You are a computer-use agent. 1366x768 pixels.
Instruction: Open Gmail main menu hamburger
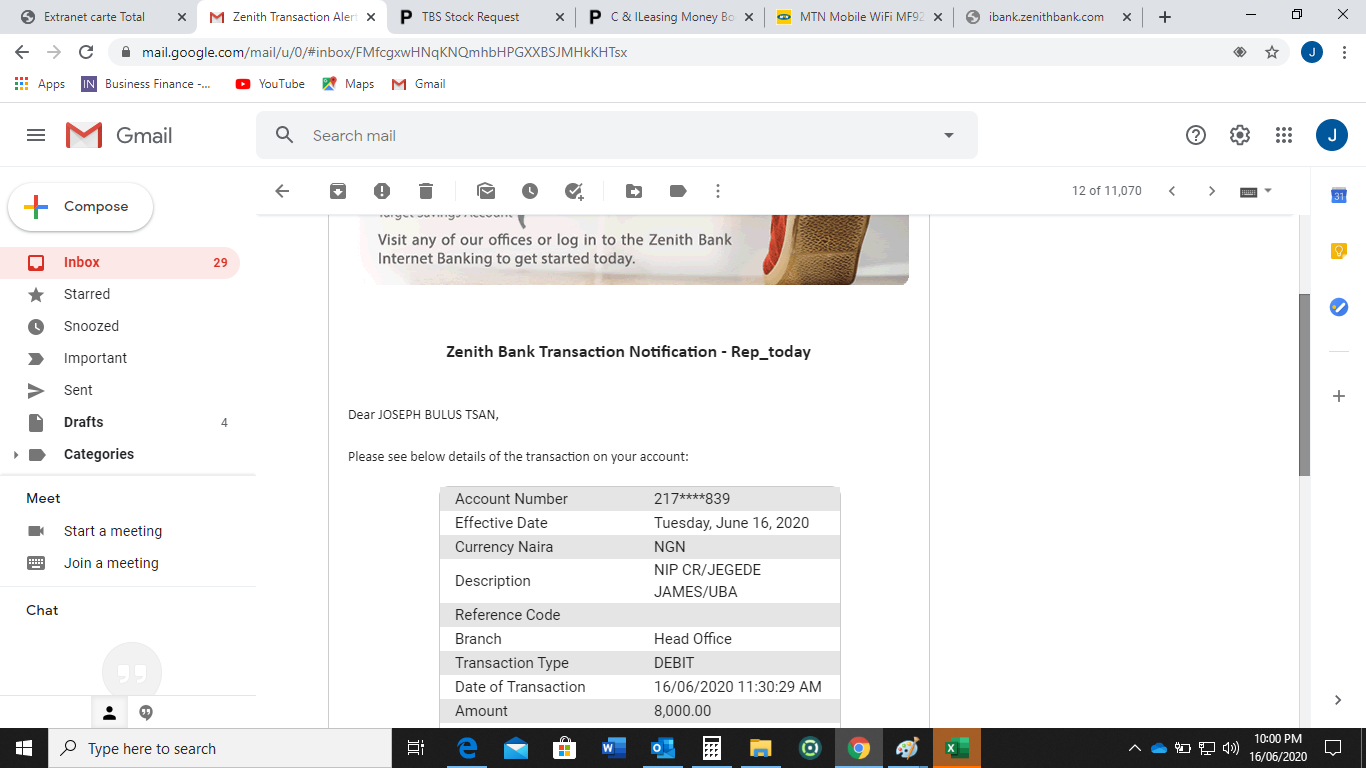(36, 135)
